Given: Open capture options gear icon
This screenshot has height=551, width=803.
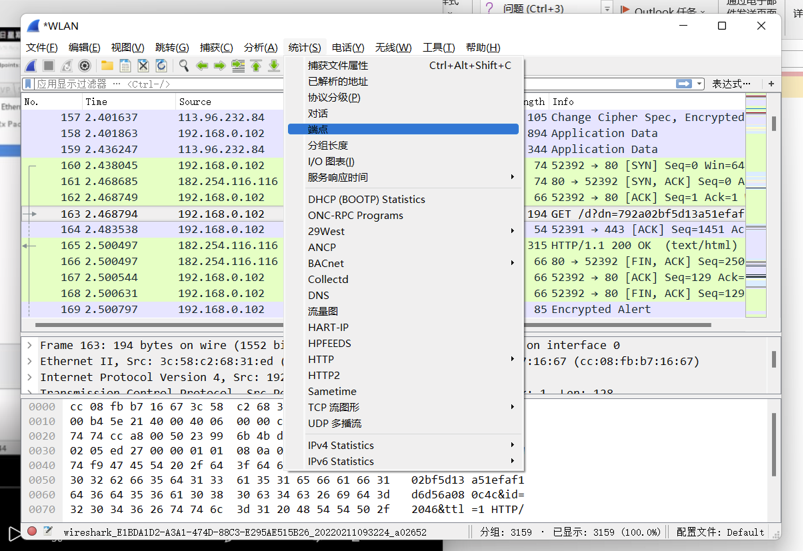Looking at the screenshot, I should pos(84,66).
